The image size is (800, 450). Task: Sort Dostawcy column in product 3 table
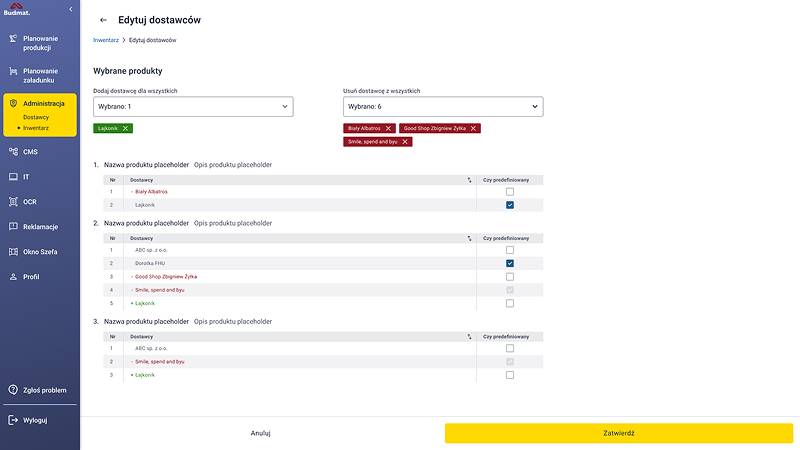(x=469, y=337)
